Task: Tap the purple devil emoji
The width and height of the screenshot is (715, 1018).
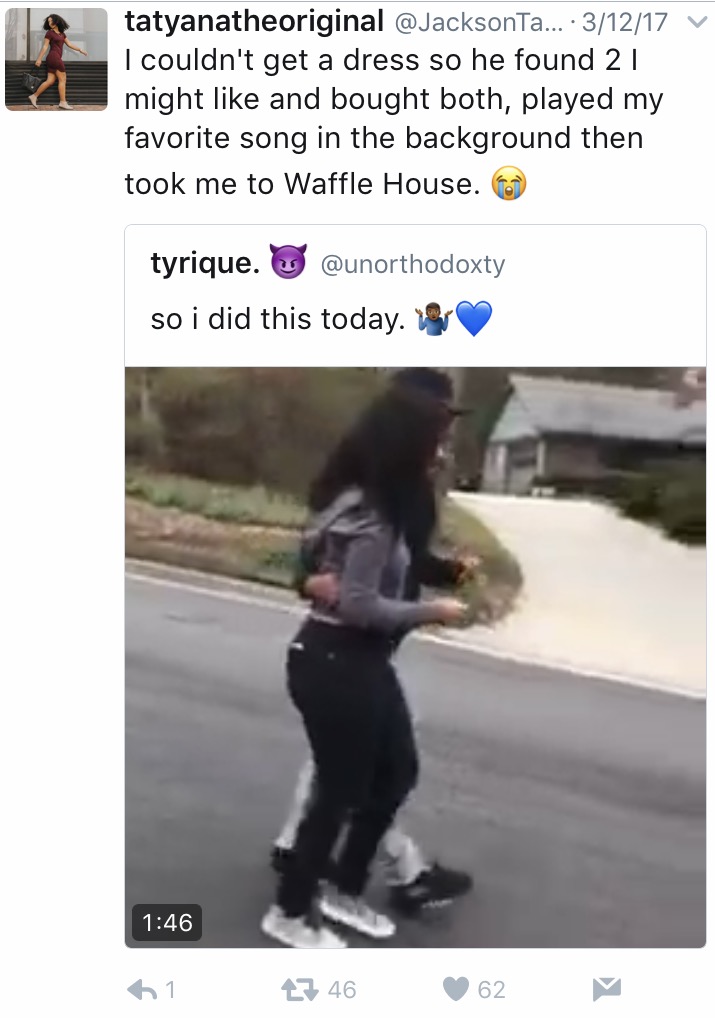Action: 288,262
